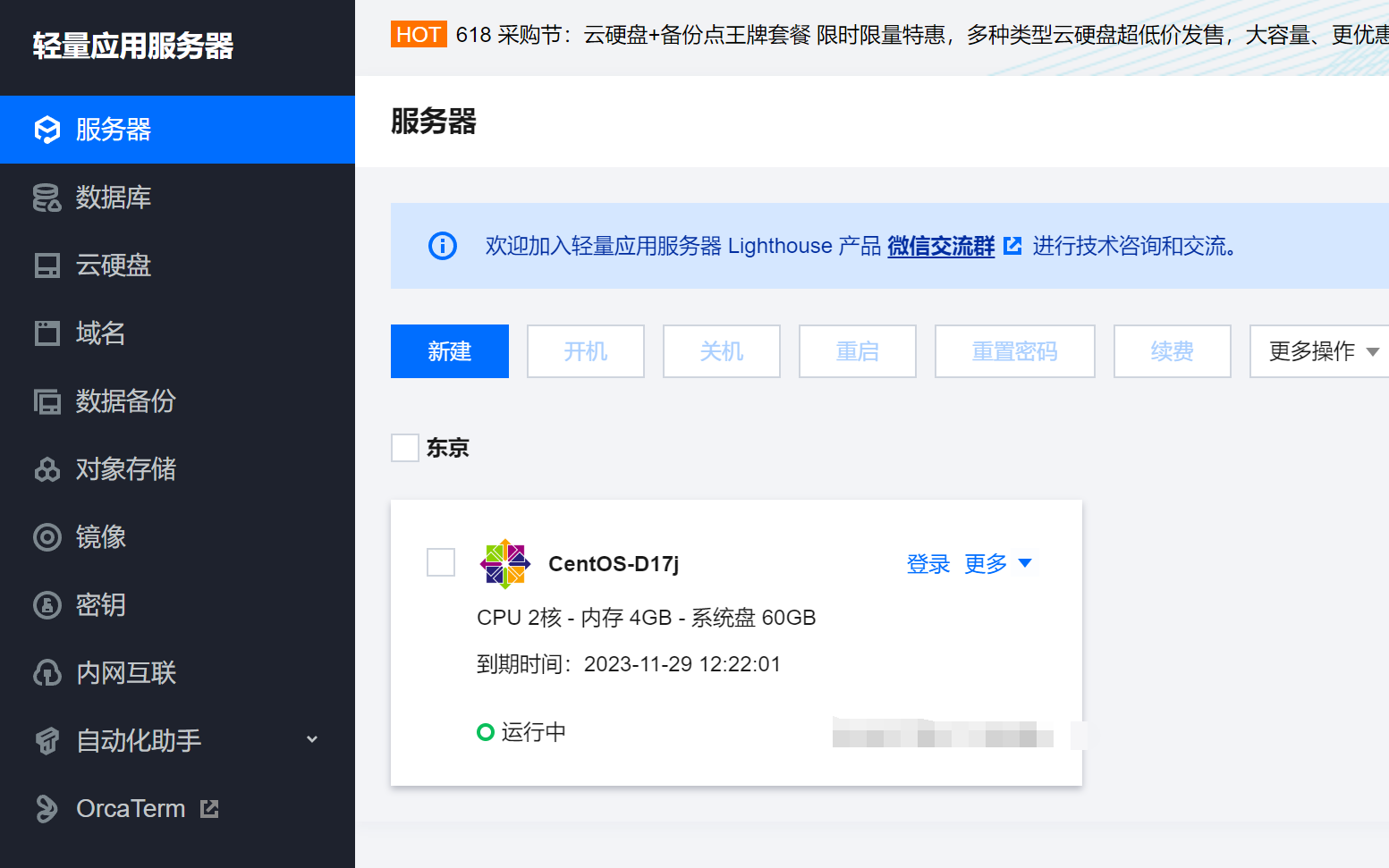Click 到期时间 2023-11-29 12:22:01 text
The height and width of the screenshot is (868, 1389).
tap(629, 664)
